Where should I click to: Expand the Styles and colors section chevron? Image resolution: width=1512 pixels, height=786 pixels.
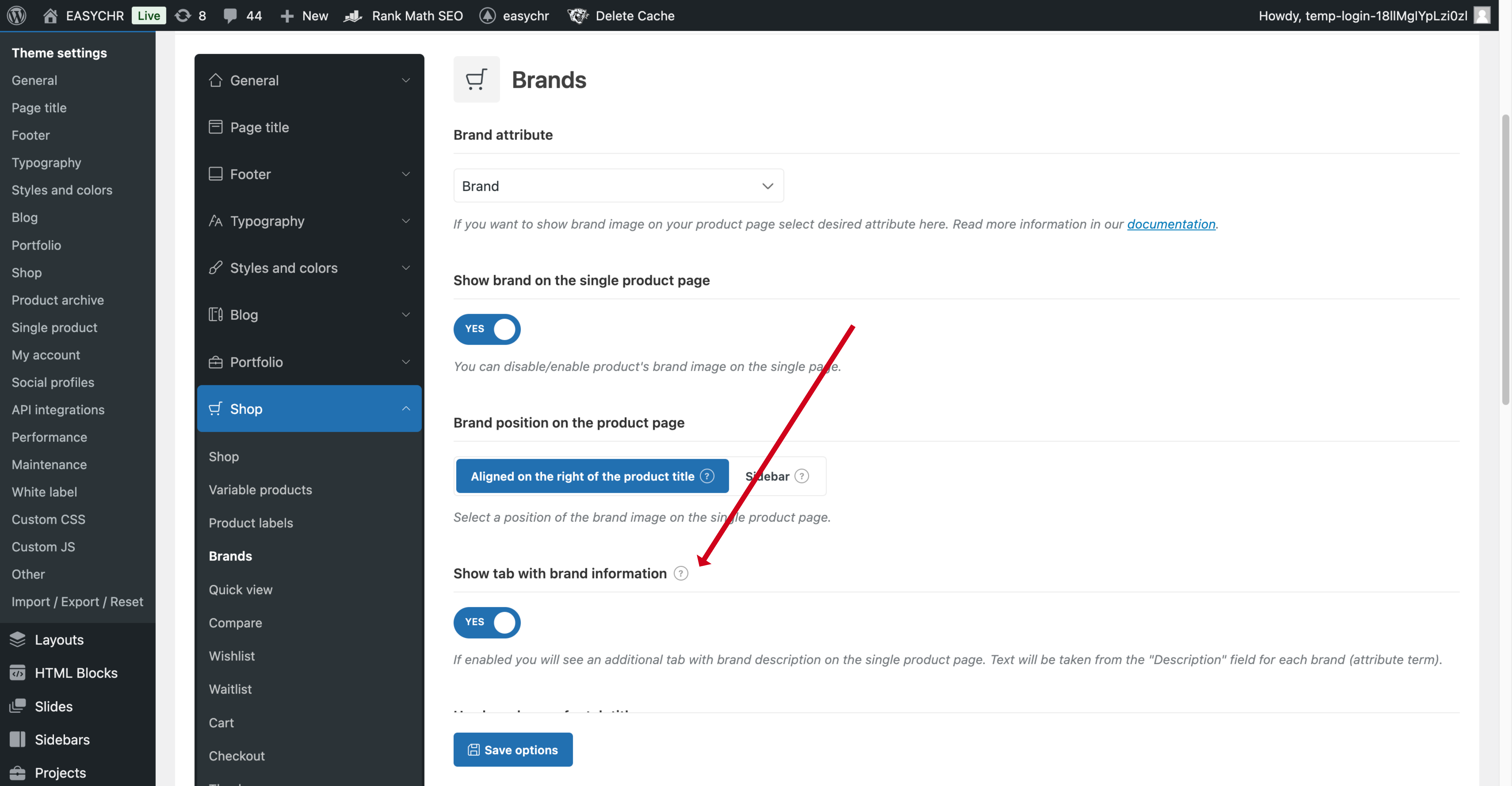coord(406,268)
